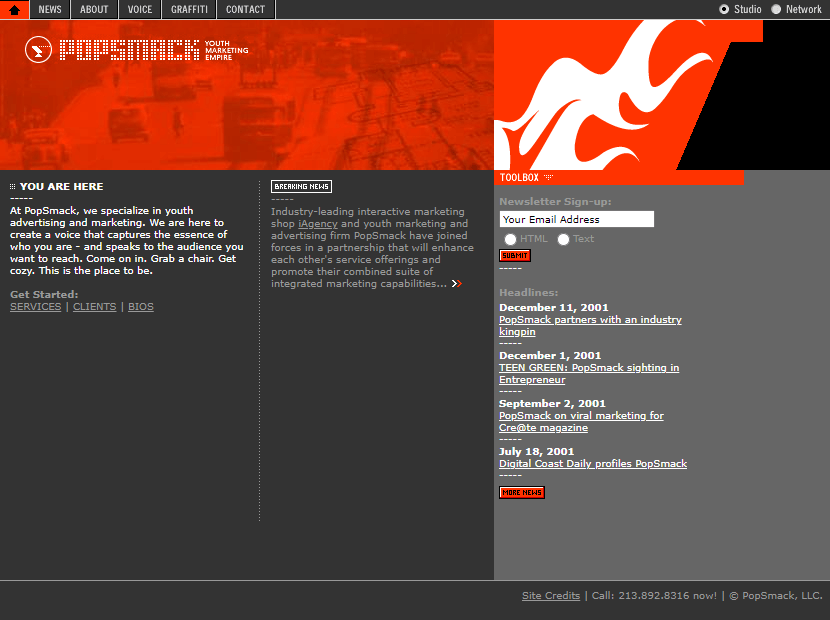The height and width of the screenshot is (620, 830).
Task: Open 'PopSmack on viral marketing' headline
Action: coord(581,421)
